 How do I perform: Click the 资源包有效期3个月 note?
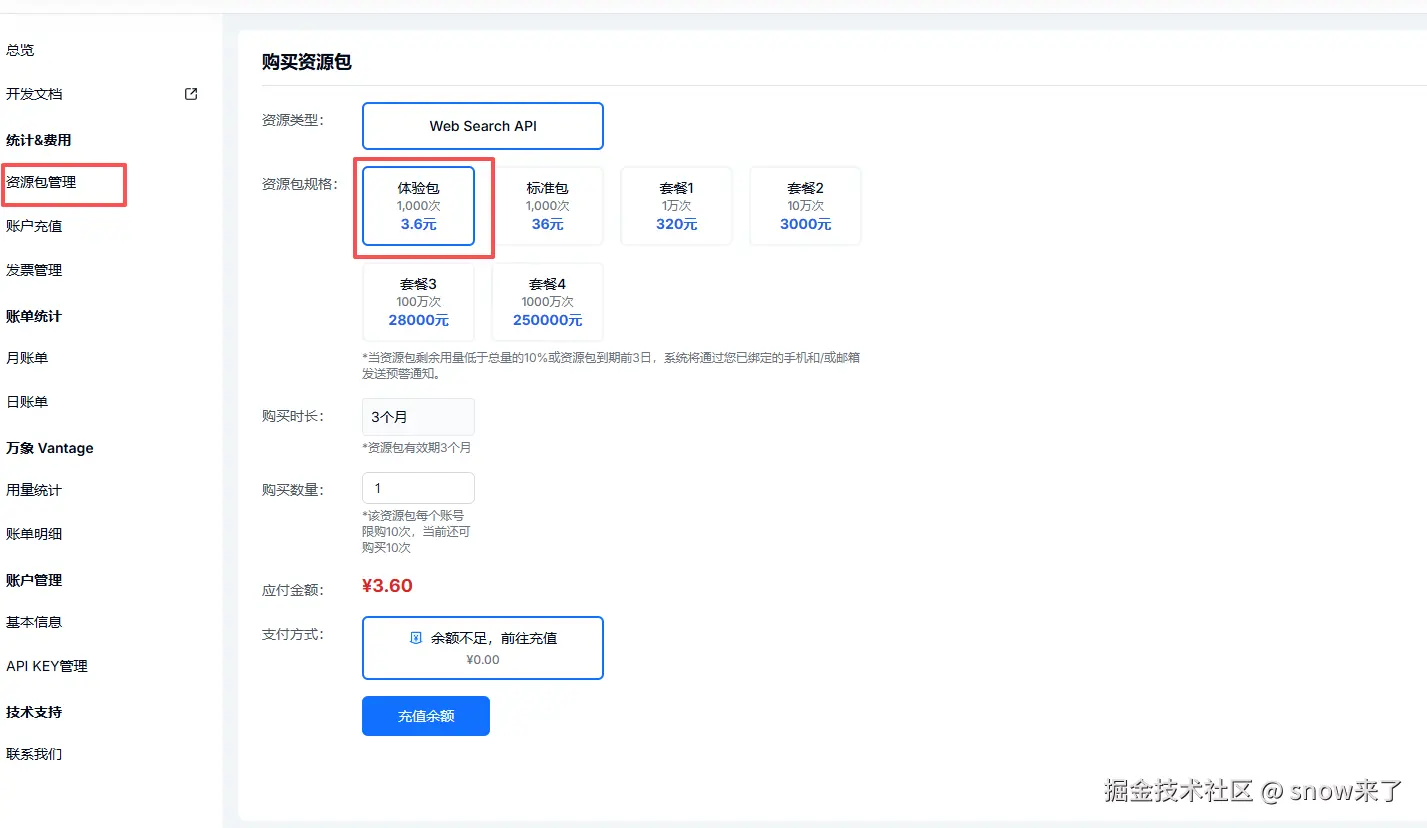417,448
